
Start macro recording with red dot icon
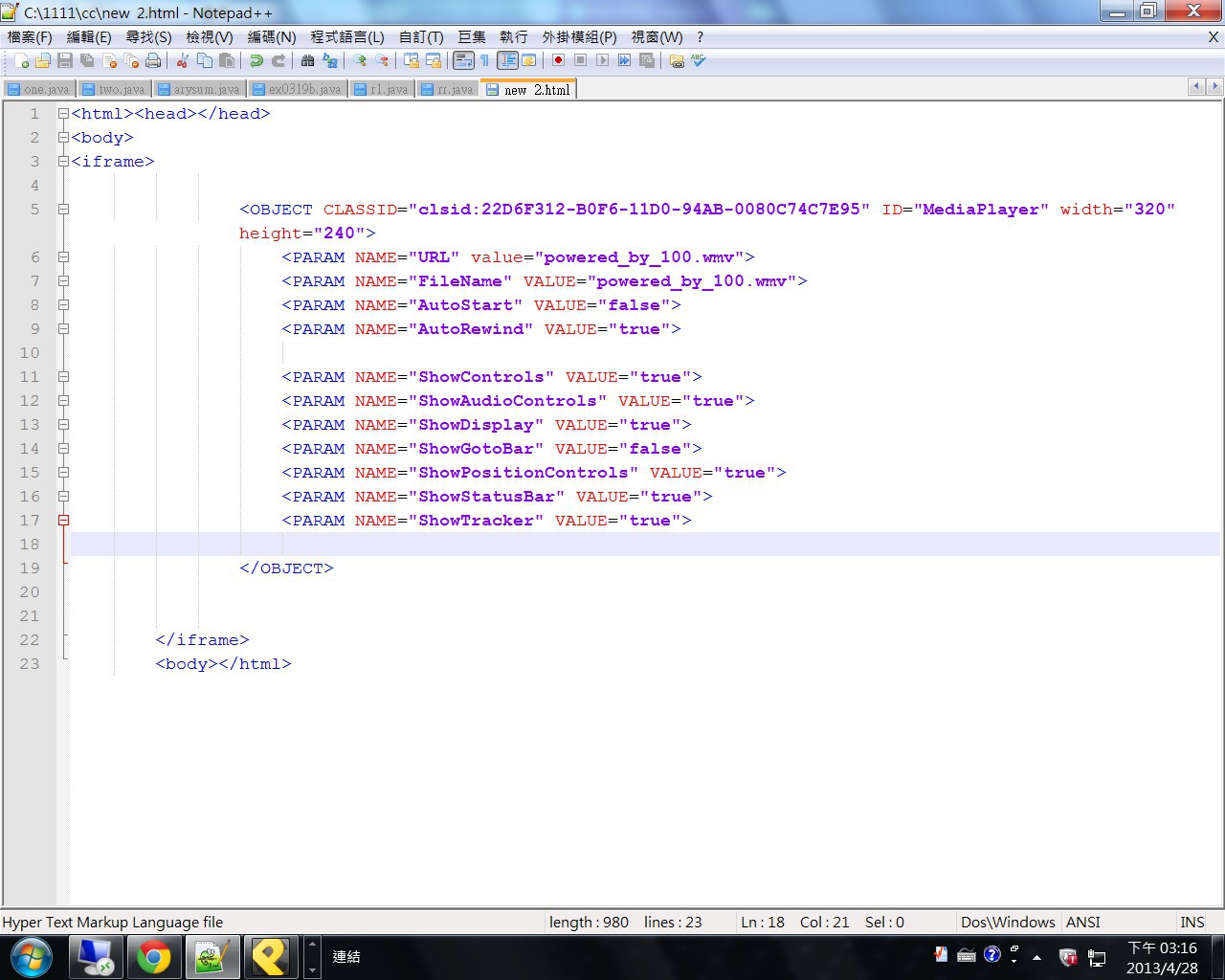[558, 61]
